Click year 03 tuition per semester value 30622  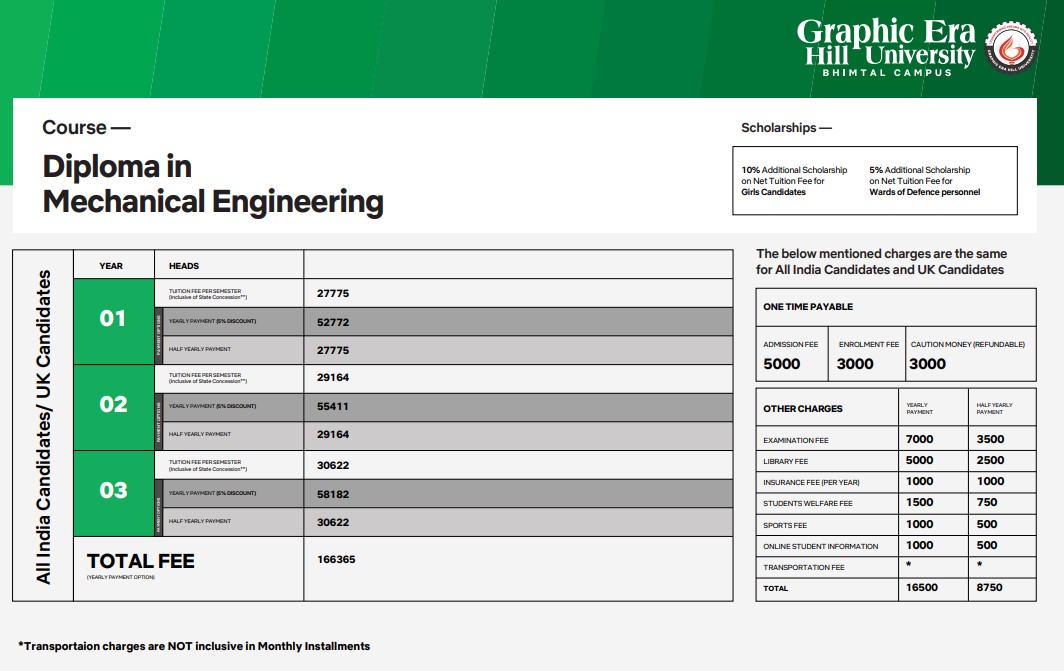(333, 465)
